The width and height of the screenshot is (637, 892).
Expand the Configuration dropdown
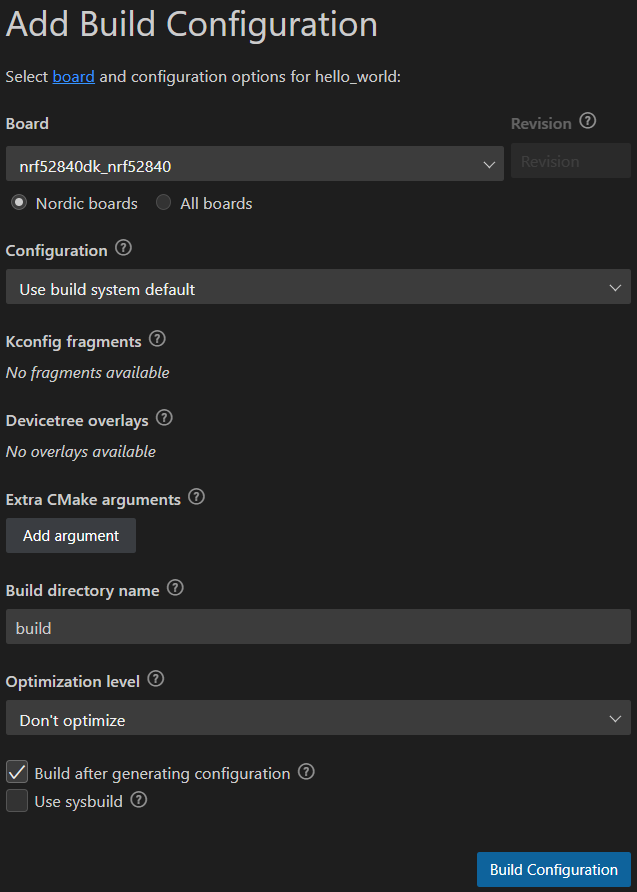[x=318, y=287]
